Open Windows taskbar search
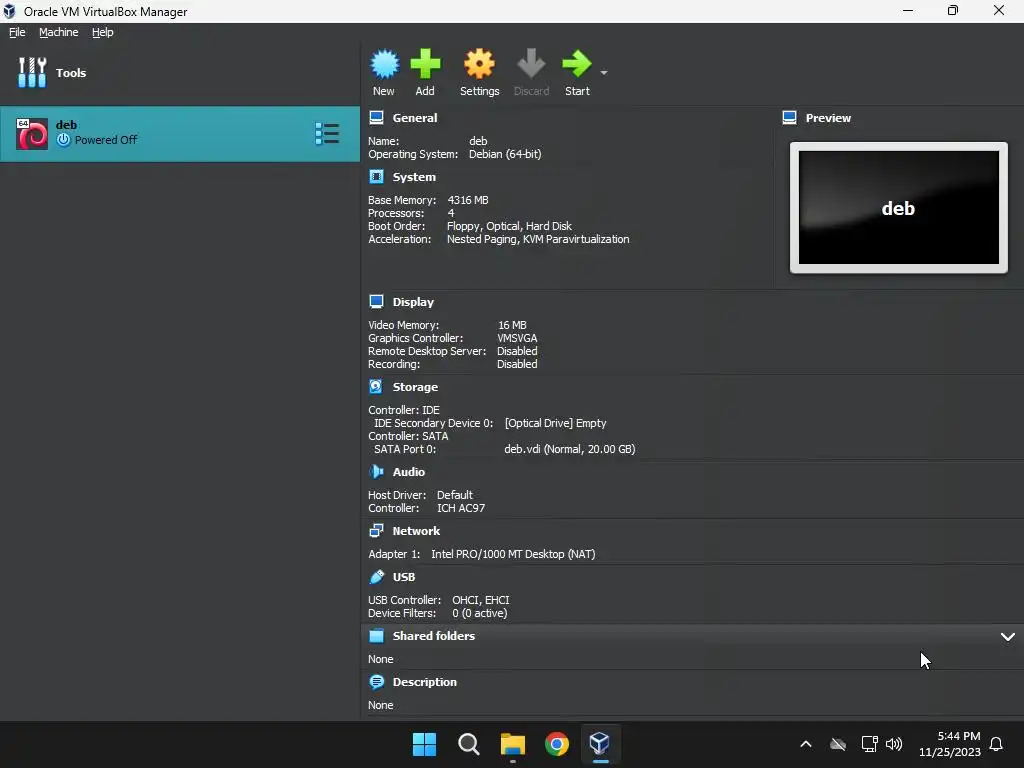The image size is (1024, 768). [x=469, y=744]
